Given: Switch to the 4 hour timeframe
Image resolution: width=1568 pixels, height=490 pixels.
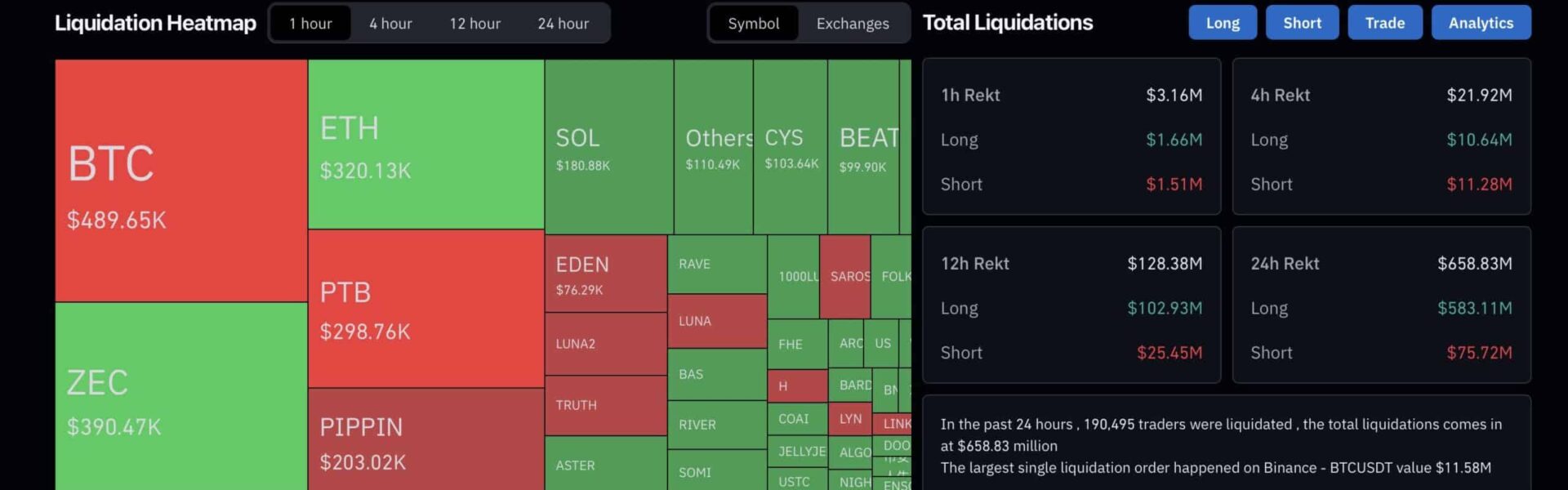Looking at the screenshot, I should pos(390,24).
